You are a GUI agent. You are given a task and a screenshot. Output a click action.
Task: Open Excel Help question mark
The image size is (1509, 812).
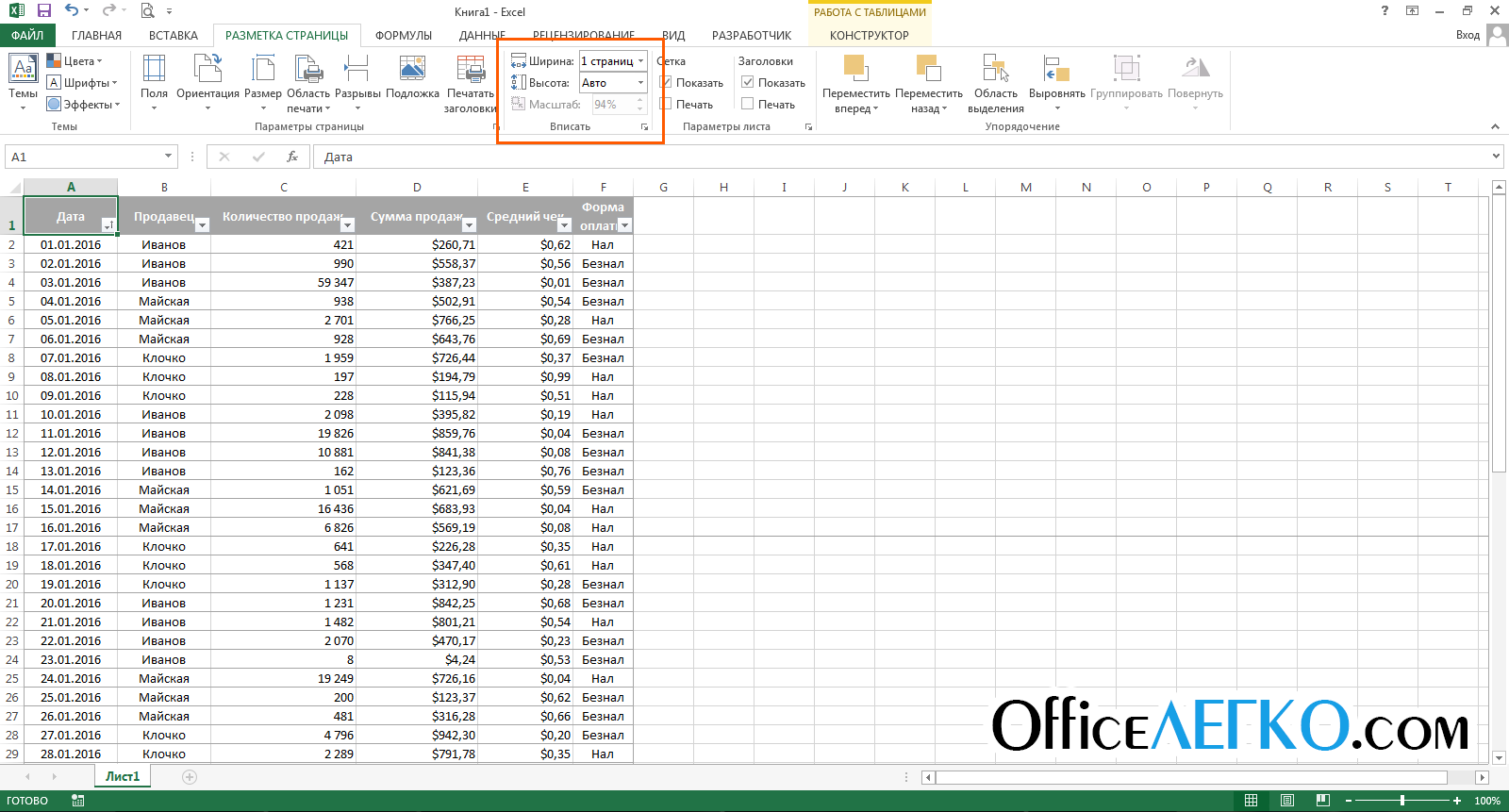point(1385,10)
